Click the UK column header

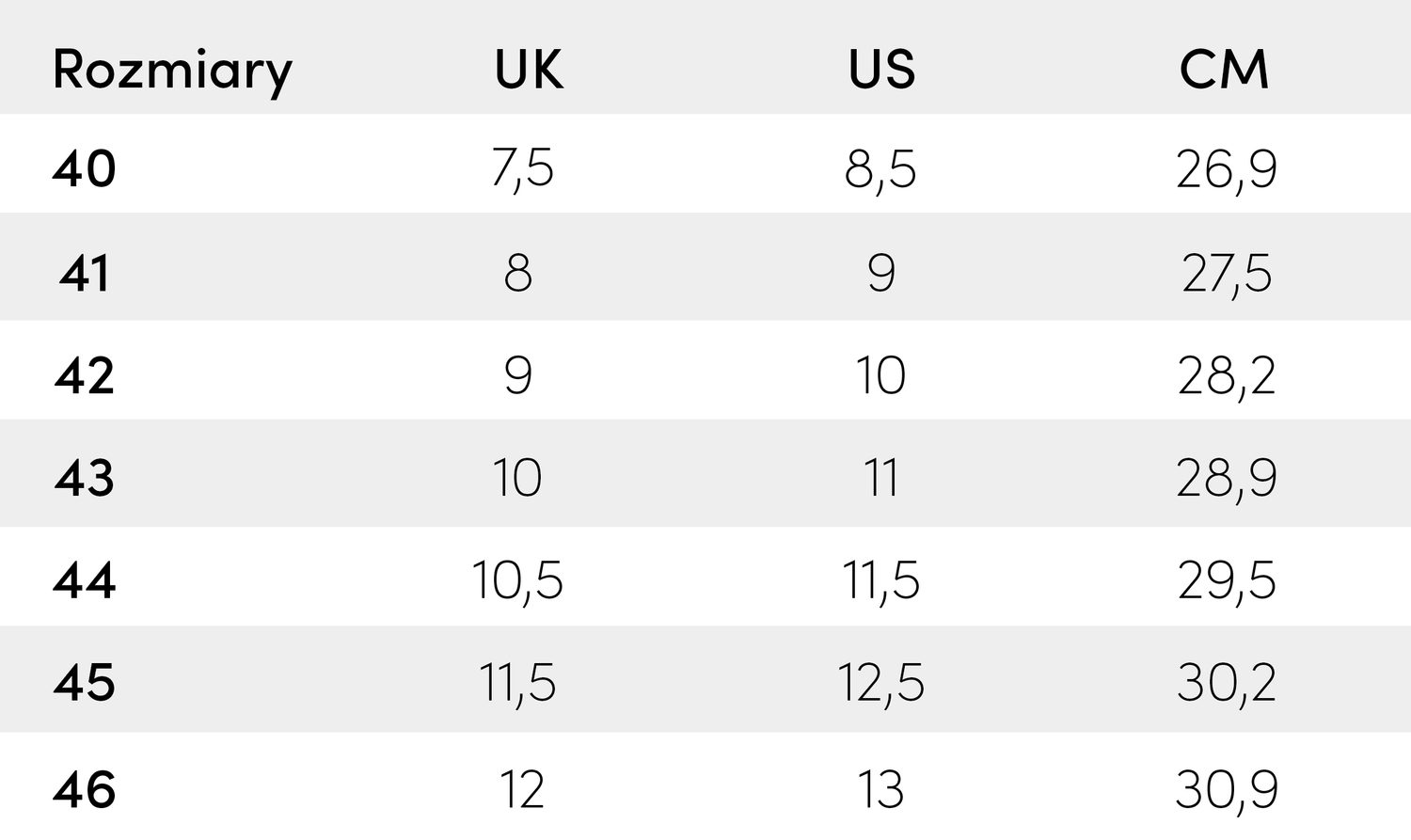(529, 70)
